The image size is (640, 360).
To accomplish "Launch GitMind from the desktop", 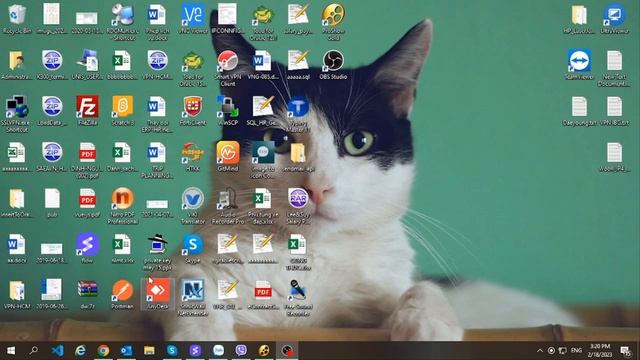I will pos(228,156).
